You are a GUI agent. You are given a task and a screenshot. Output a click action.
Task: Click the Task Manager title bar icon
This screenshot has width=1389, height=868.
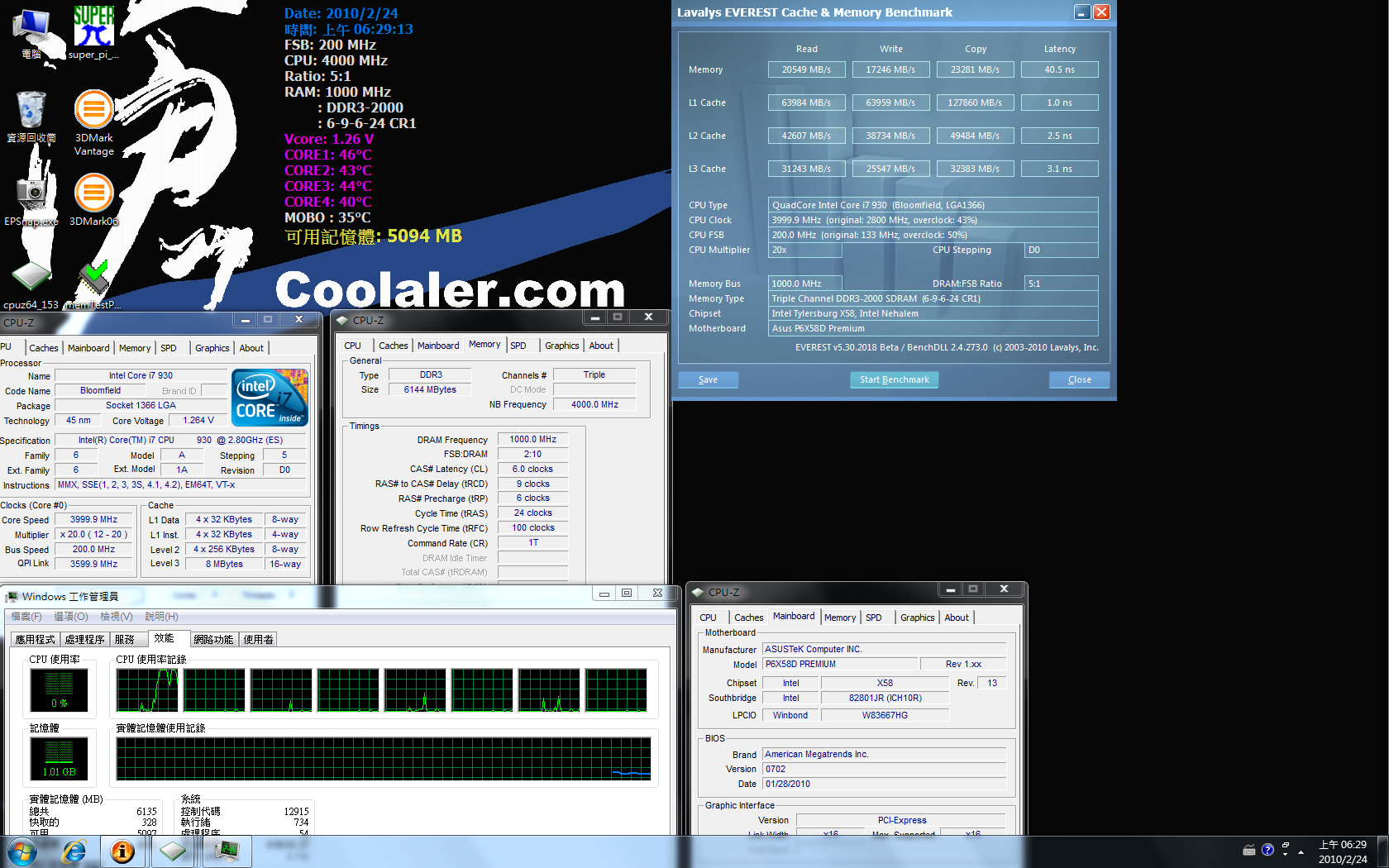pyautogui.click(x=12, y=596)
